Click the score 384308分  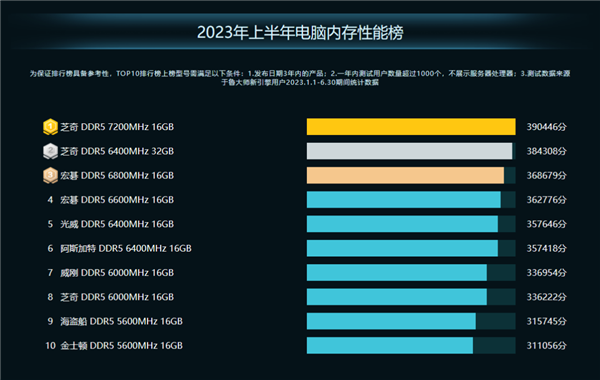coord(546,151)
